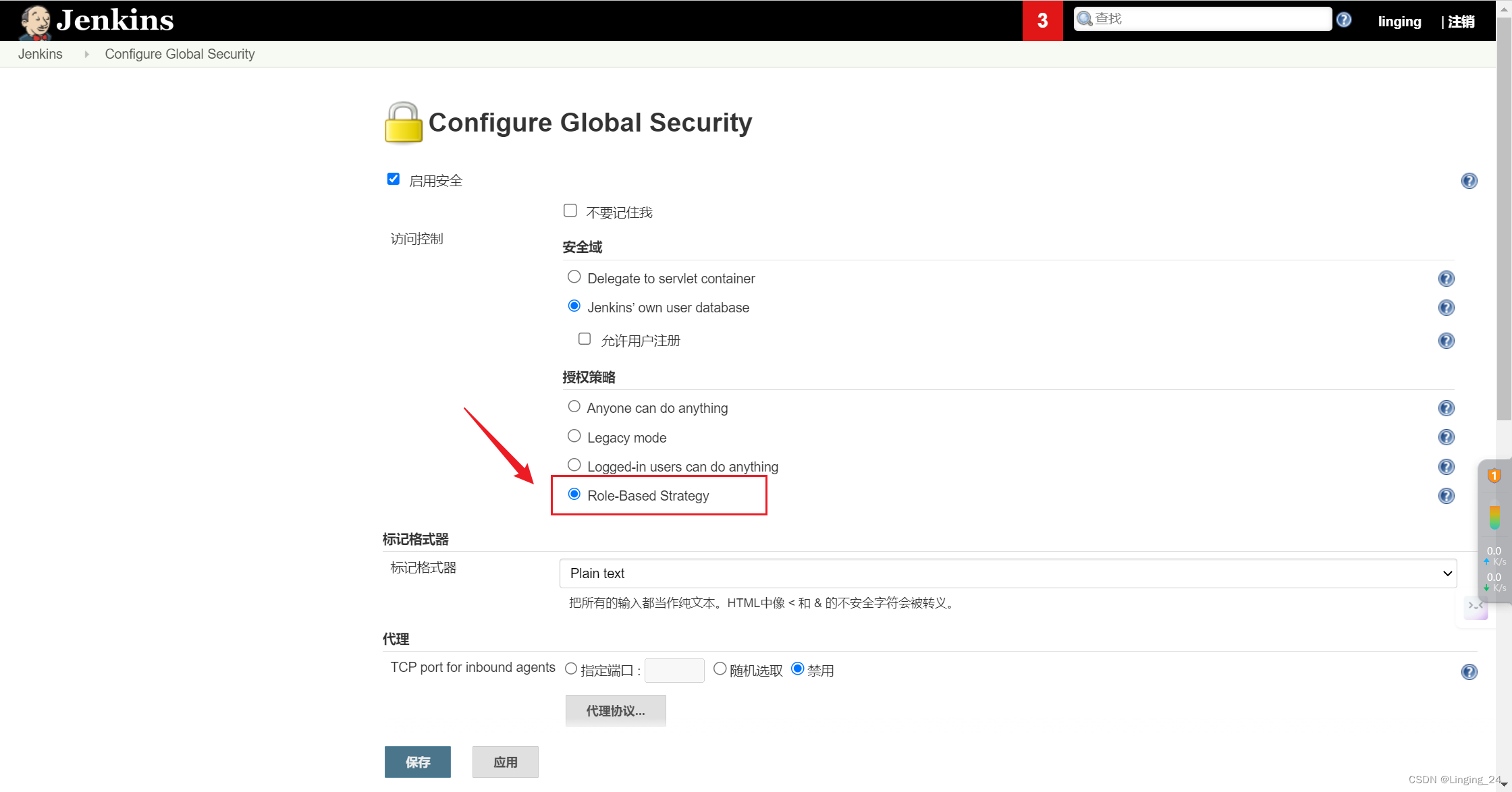Open the Jenkins breadcrumb link
This screenshot has height=792, width=1512.
point(40,54)
